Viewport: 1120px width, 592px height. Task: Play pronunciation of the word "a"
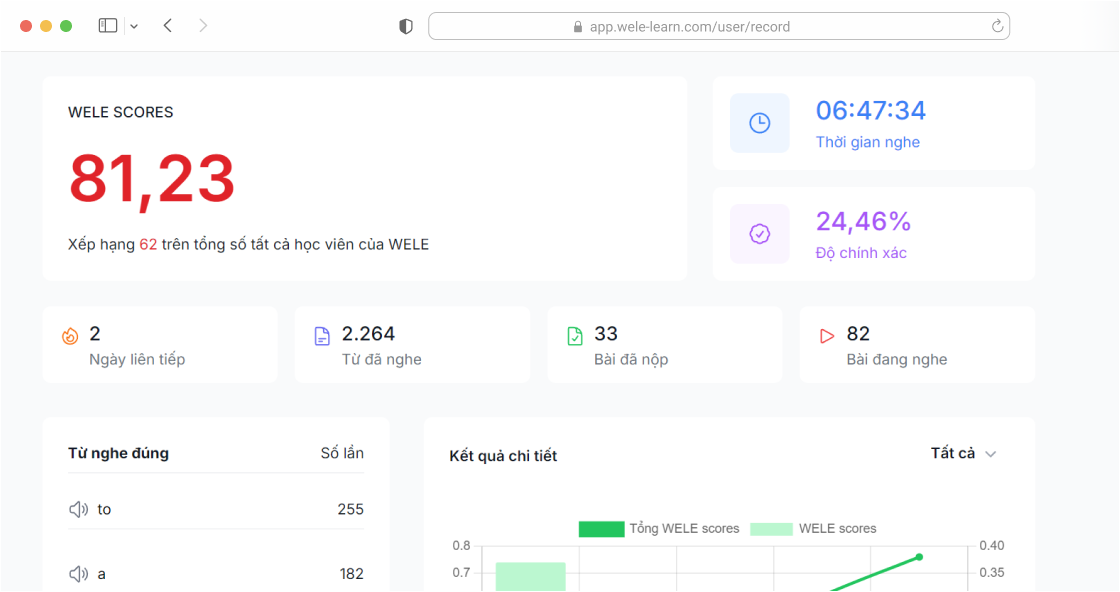pyautogui.click(x=79, y=574)
